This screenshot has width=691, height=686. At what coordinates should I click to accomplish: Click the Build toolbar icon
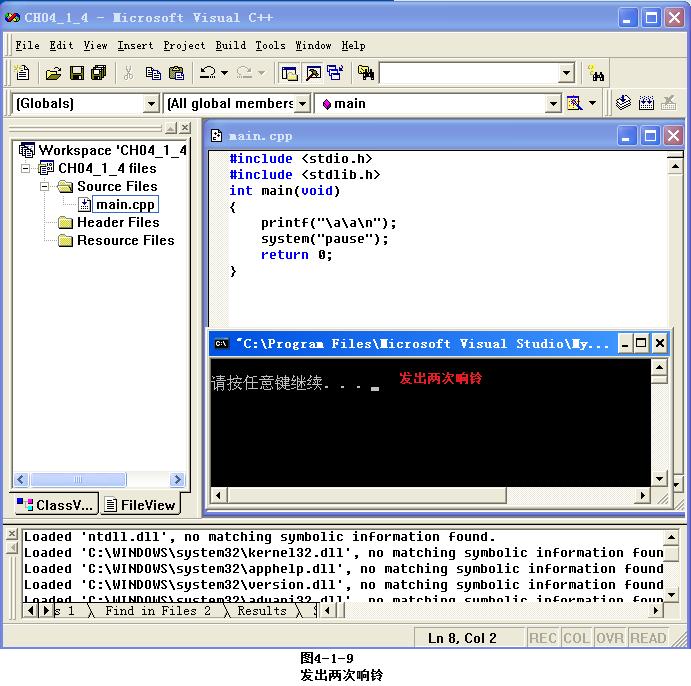click(x=646, y=103)
